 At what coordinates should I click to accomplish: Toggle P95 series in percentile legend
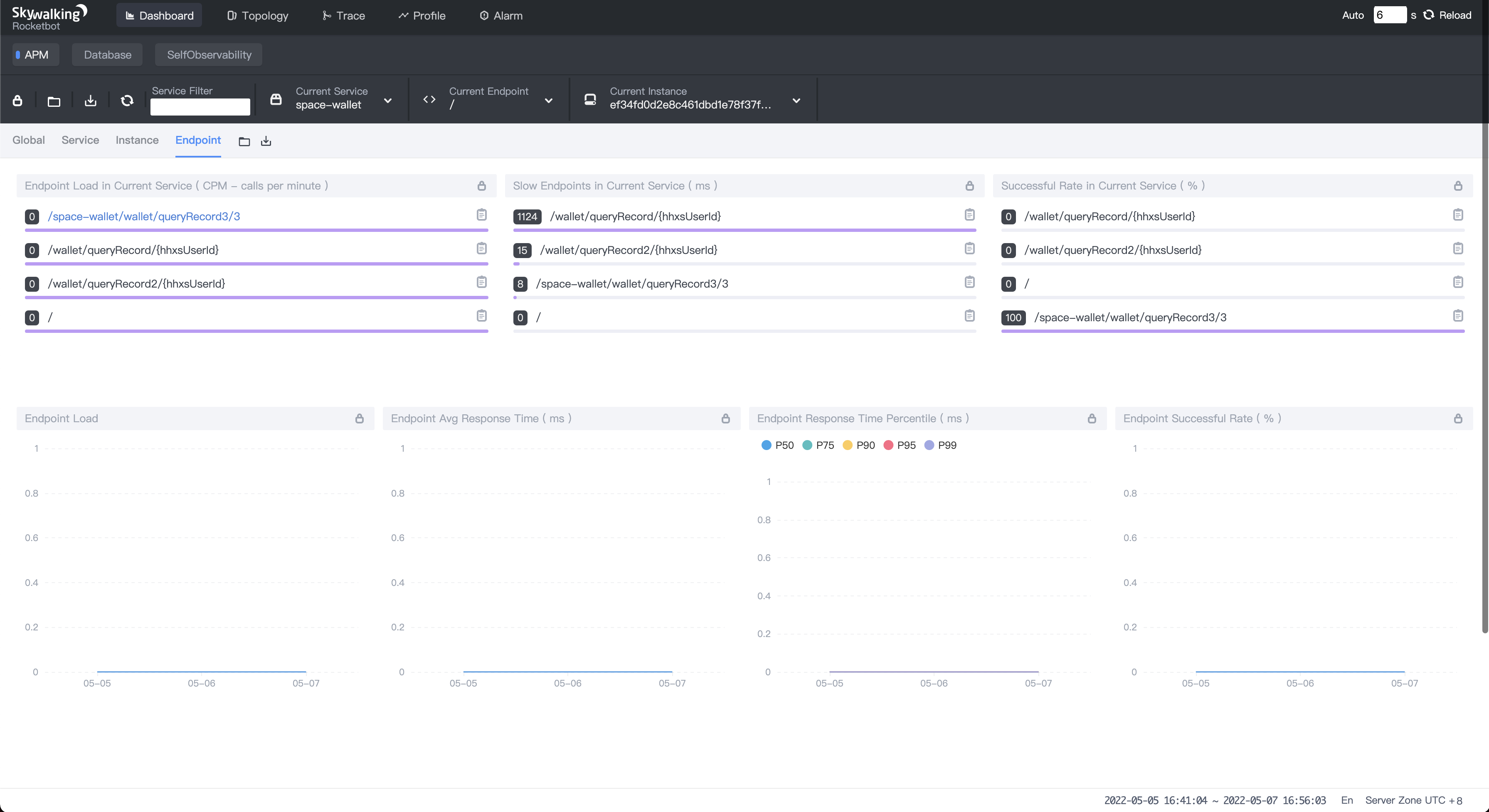900,445
